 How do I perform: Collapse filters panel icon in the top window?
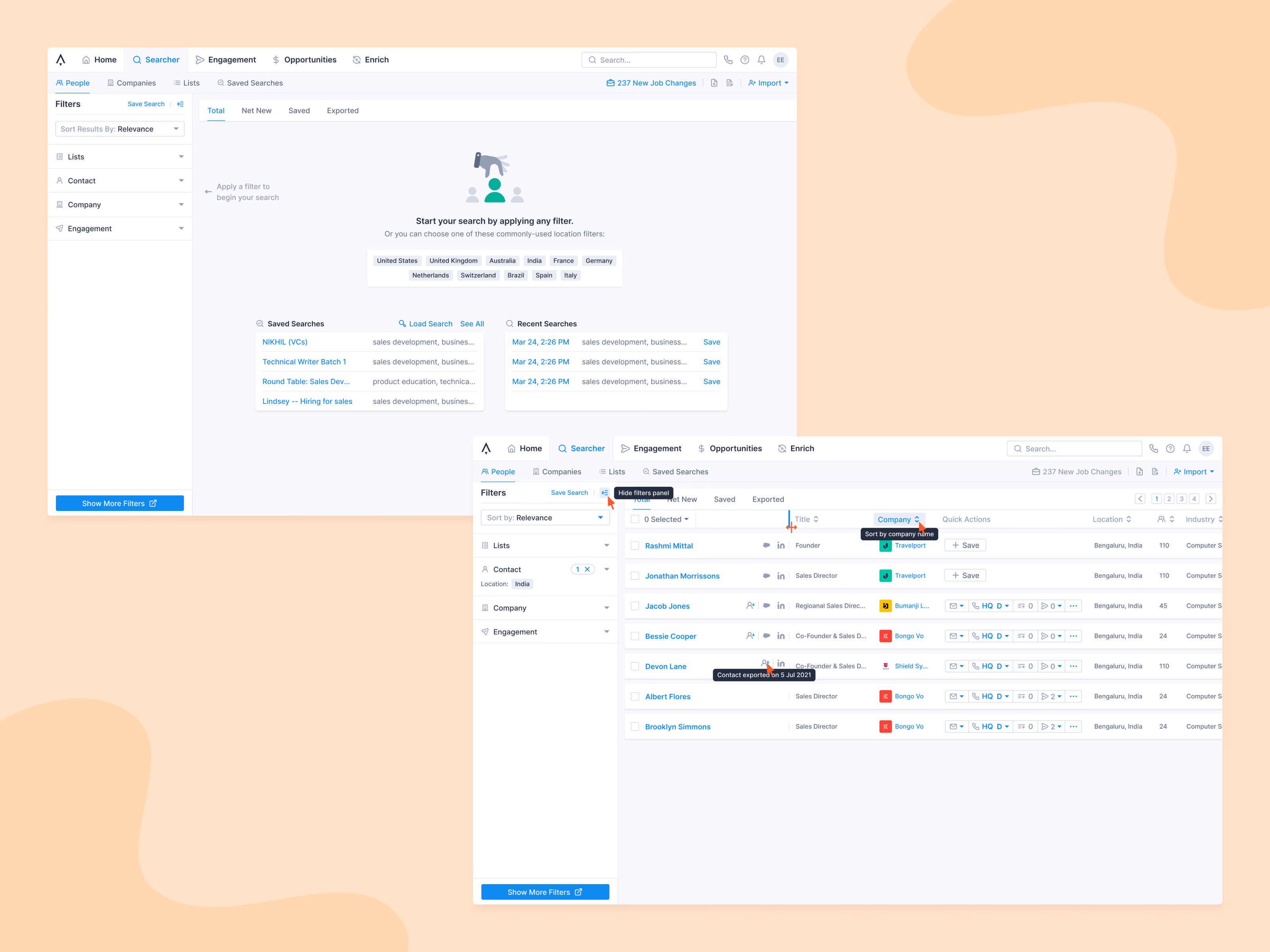pyautogui.click(x=180, y=104)
